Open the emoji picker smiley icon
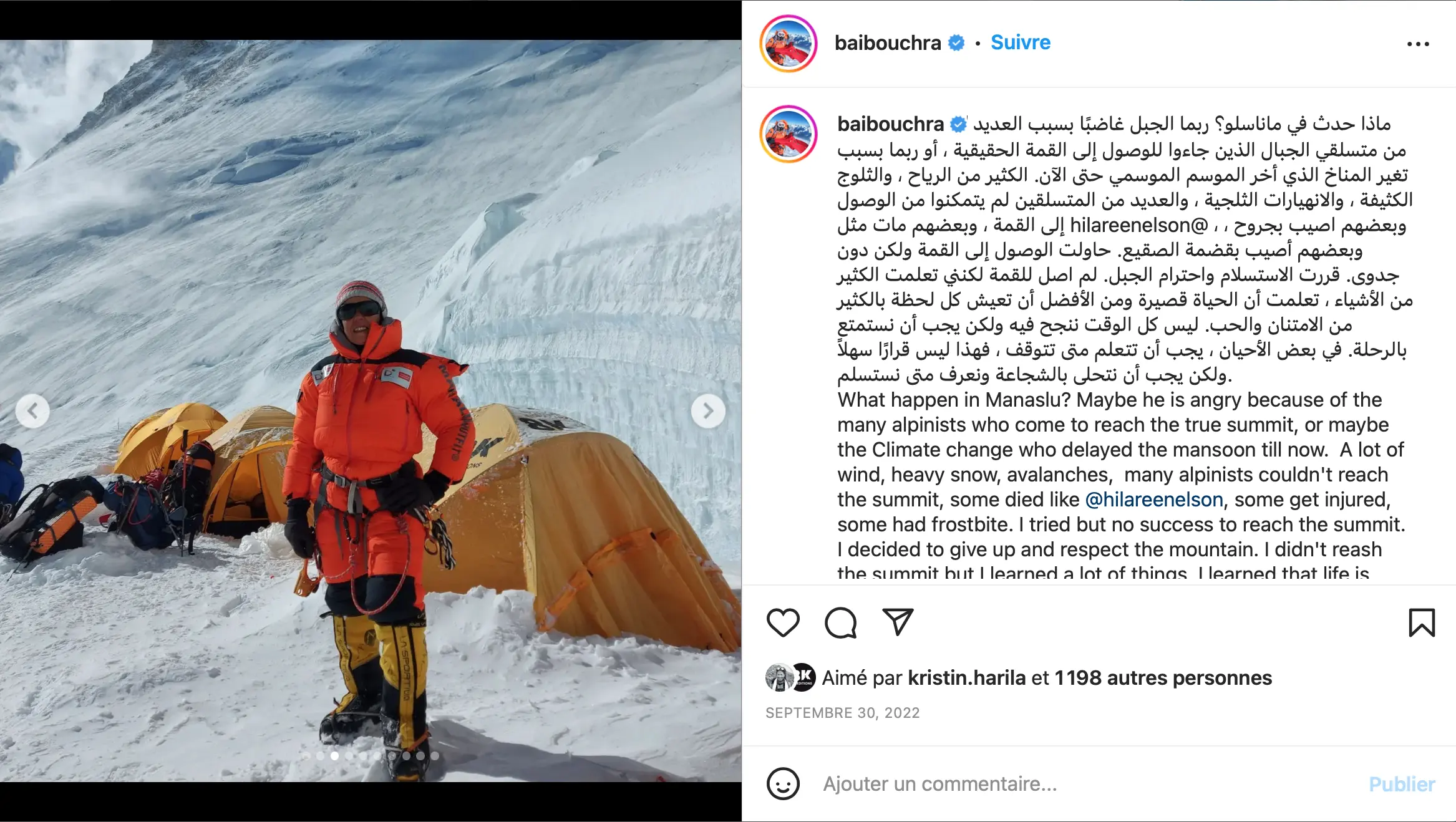The image size is (1456, 822). click(x=783, y=783)
